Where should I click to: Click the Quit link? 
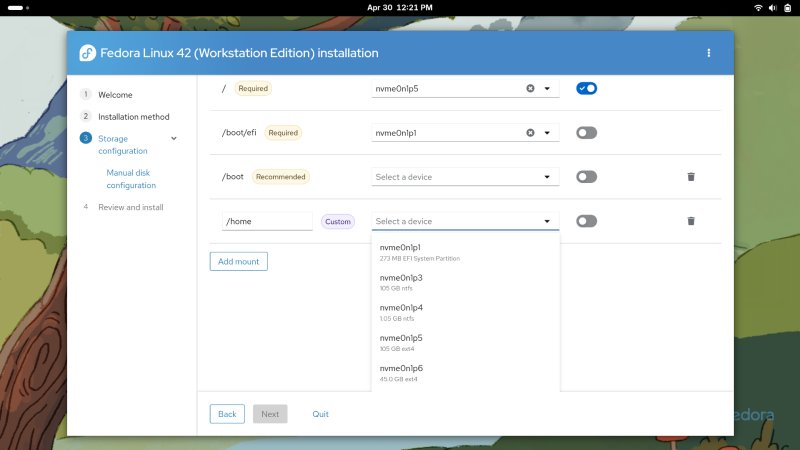[x=320, y=414]
